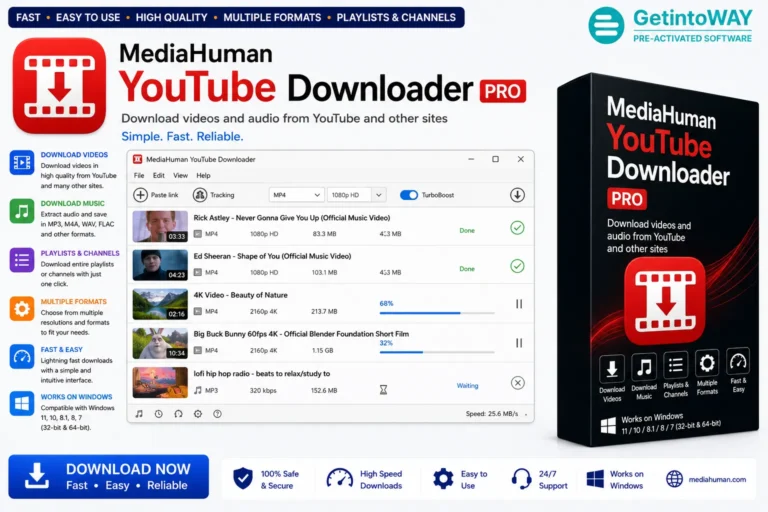Click the orange Multiple Formats gear icon

[x=22, y=309]
